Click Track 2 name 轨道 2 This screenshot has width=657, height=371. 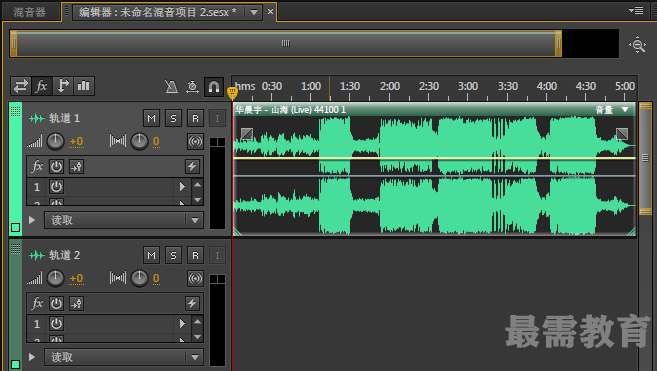point(64,255)
